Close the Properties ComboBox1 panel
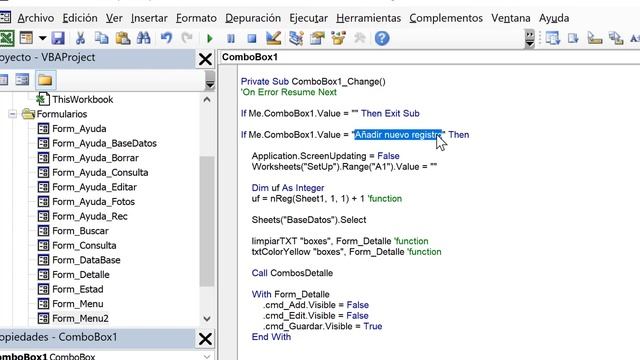The height and width of the screenshot is (360, 640). [x=205, y=339]
